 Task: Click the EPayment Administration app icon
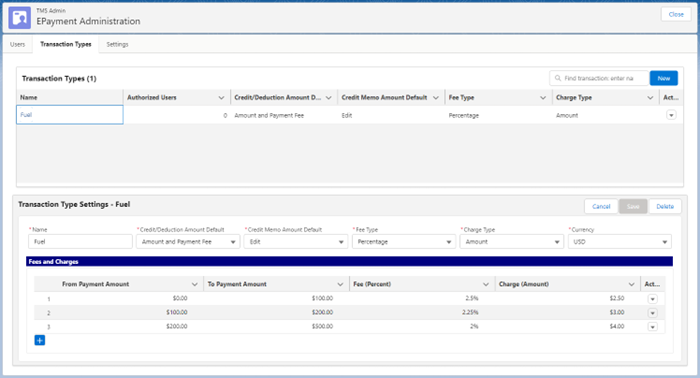coord(20,18)
